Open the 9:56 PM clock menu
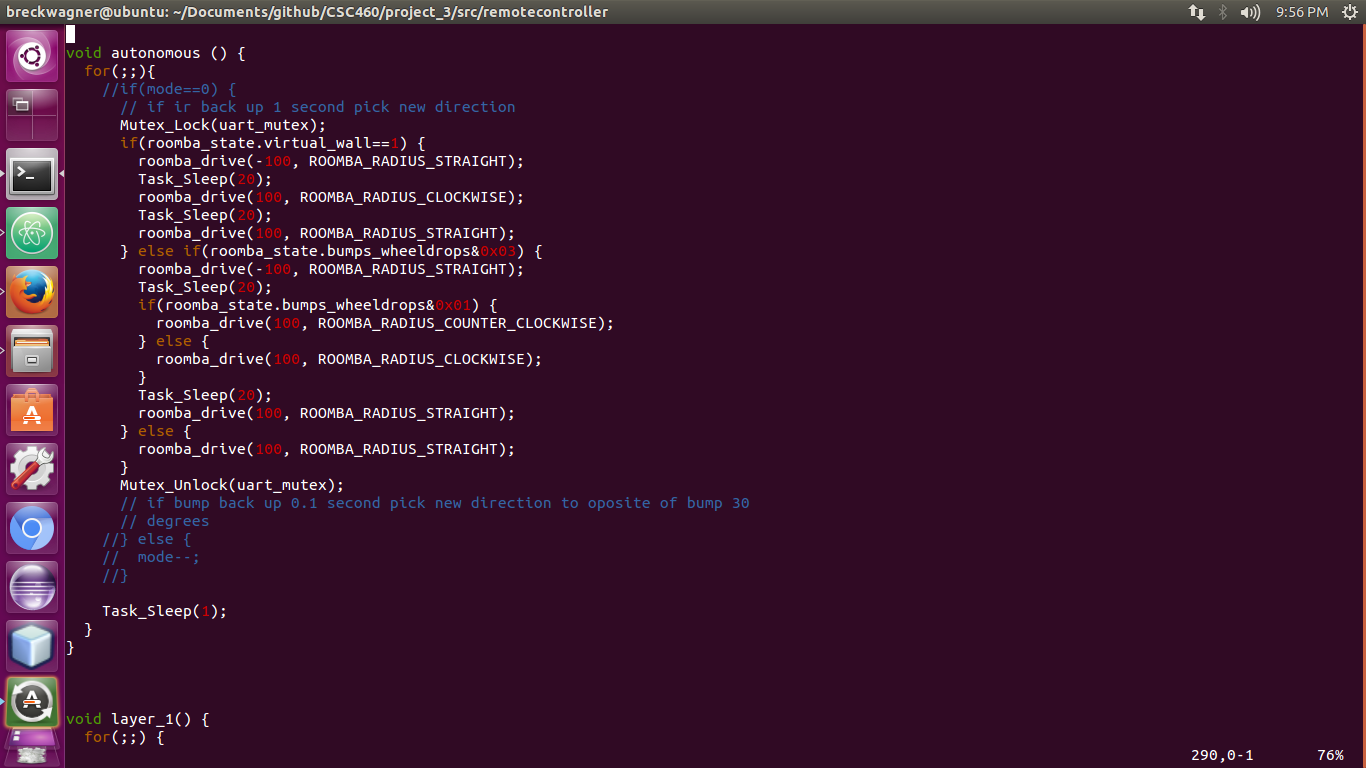 tap(1302, 12)
